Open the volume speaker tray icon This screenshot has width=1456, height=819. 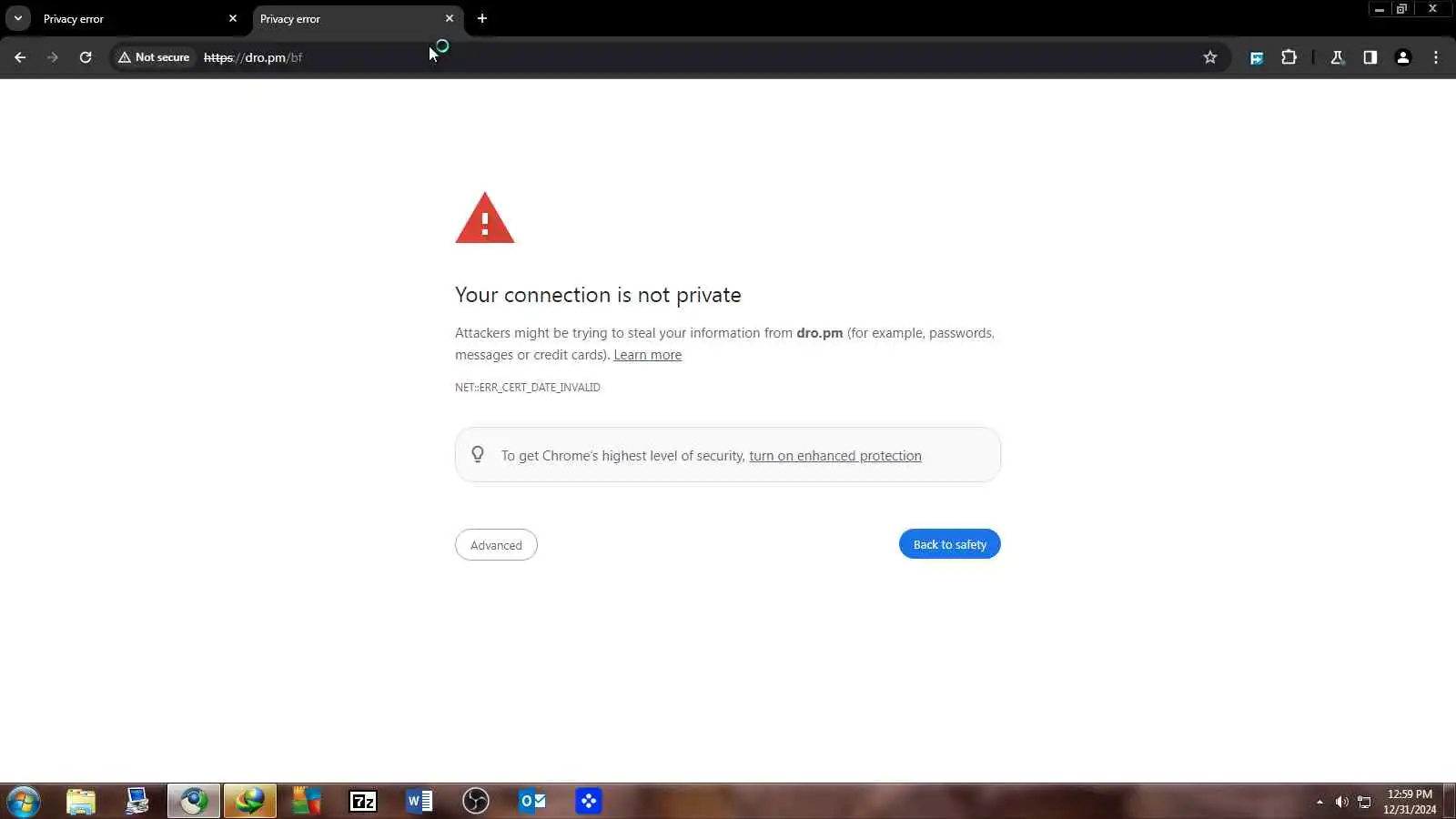1341,802
